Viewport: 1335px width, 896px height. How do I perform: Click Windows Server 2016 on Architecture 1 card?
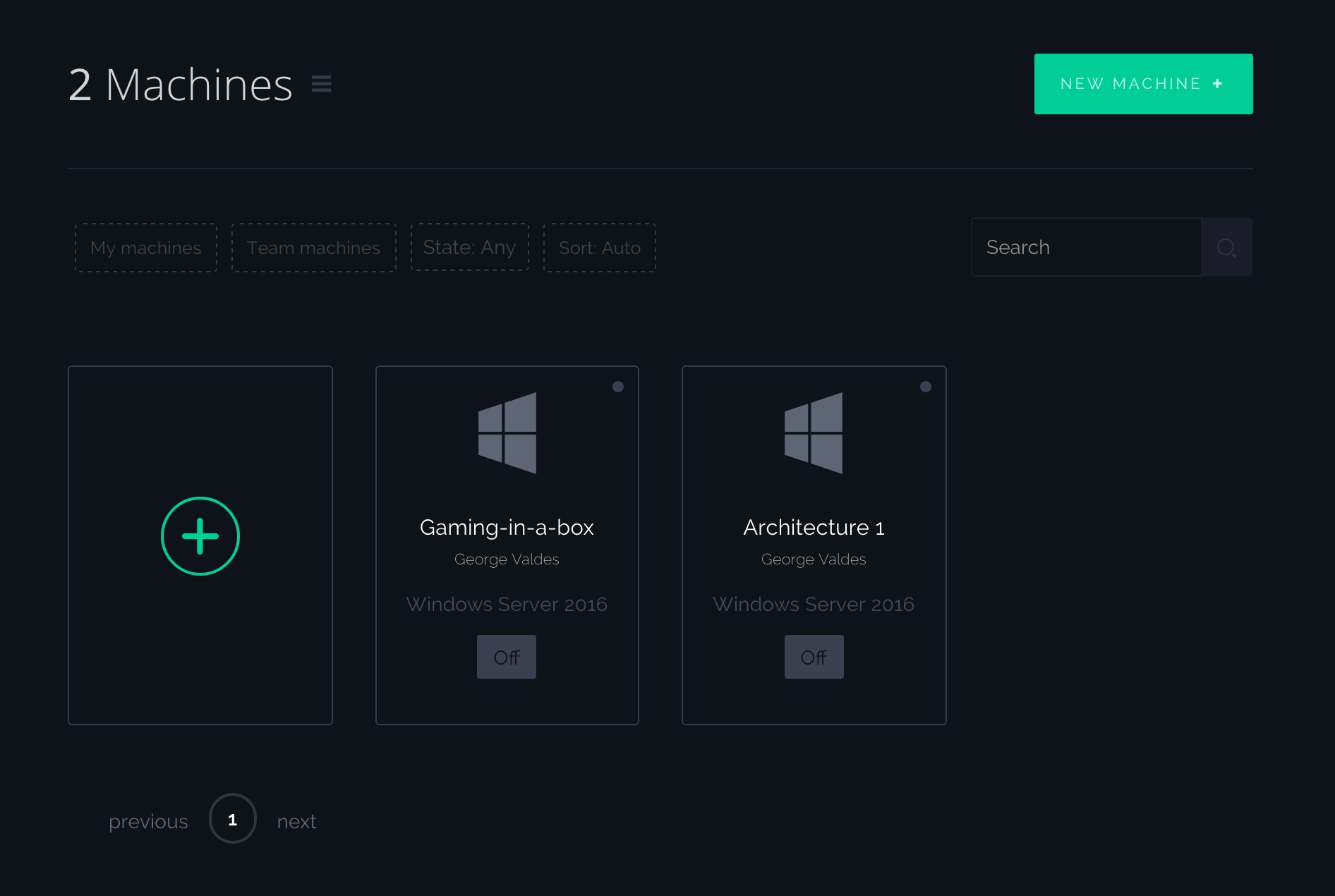tap(814, 604)
